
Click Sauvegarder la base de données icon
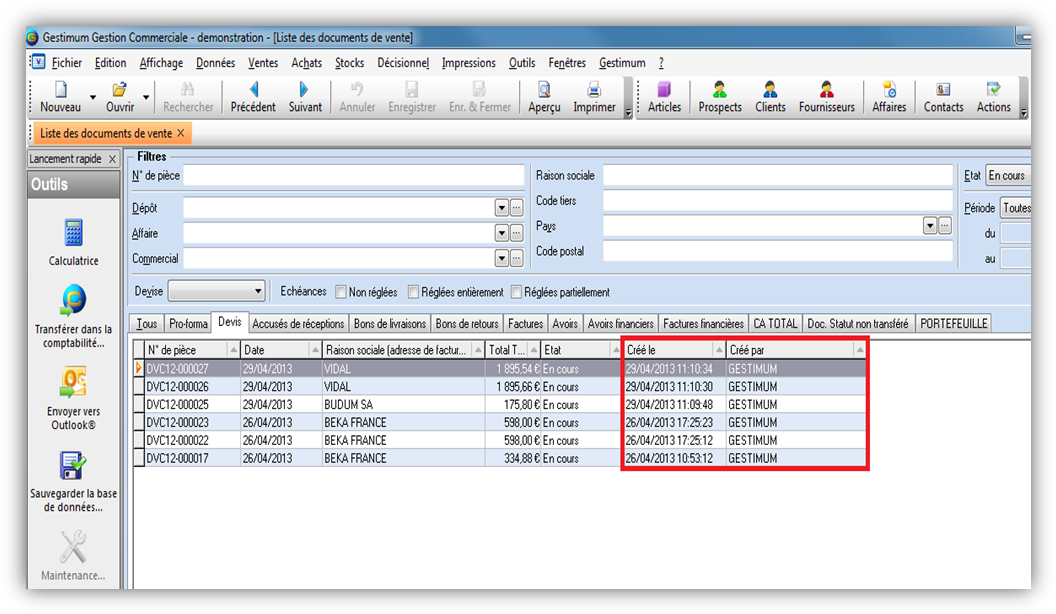click(x=73, y=465)
